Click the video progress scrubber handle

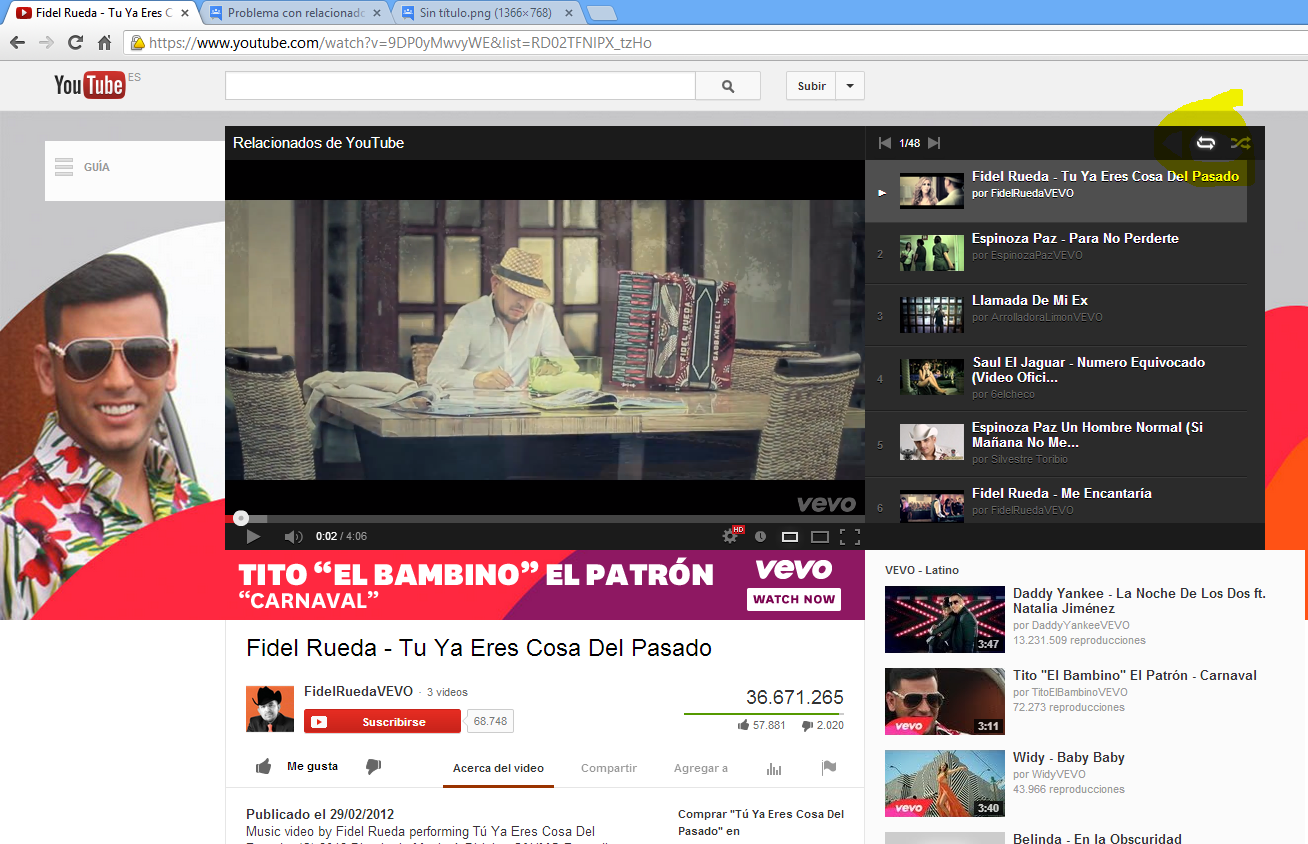(241, 518)
